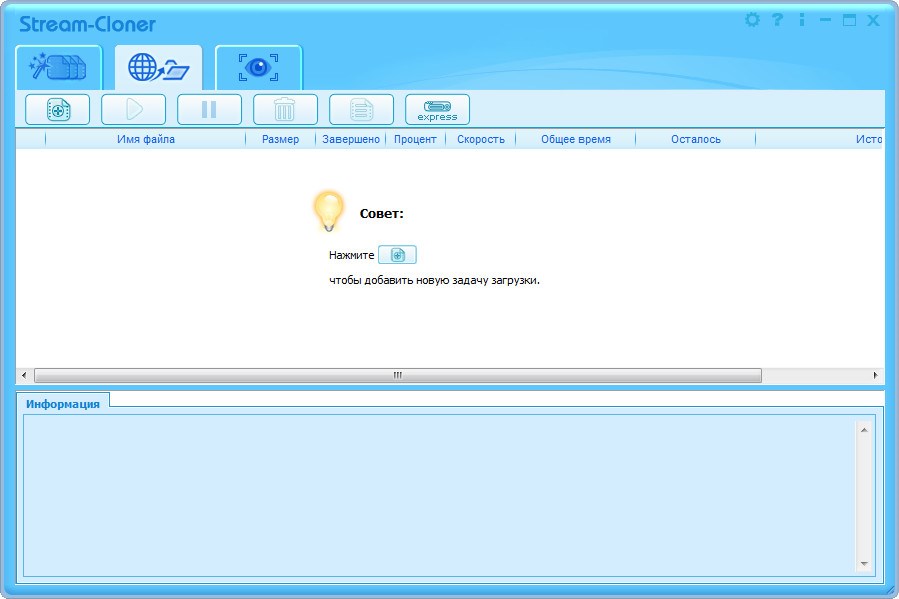Show about info via the i icon

[801, 20]
